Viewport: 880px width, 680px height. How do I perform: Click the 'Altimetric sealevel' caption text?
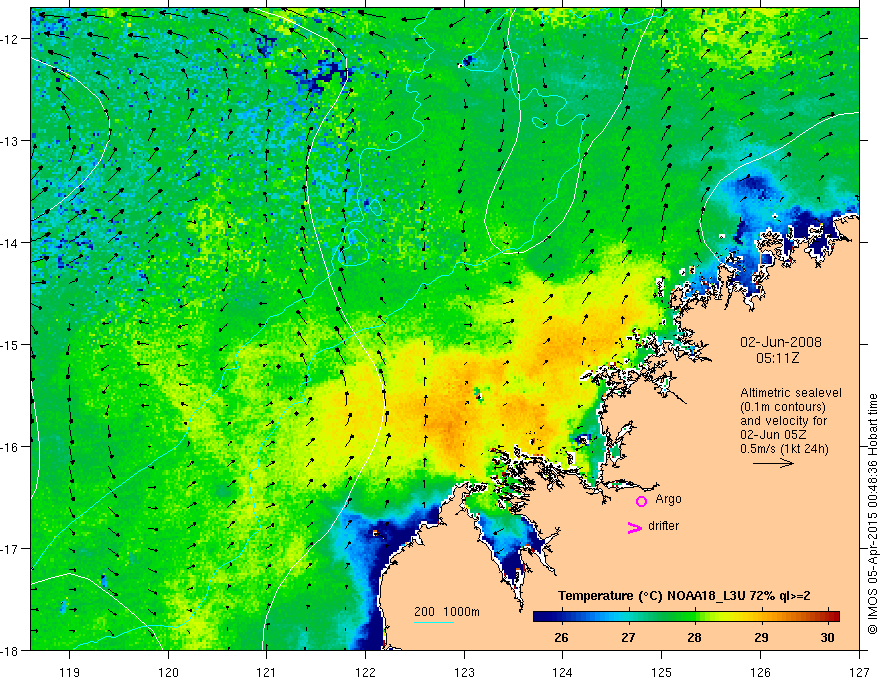790,393
